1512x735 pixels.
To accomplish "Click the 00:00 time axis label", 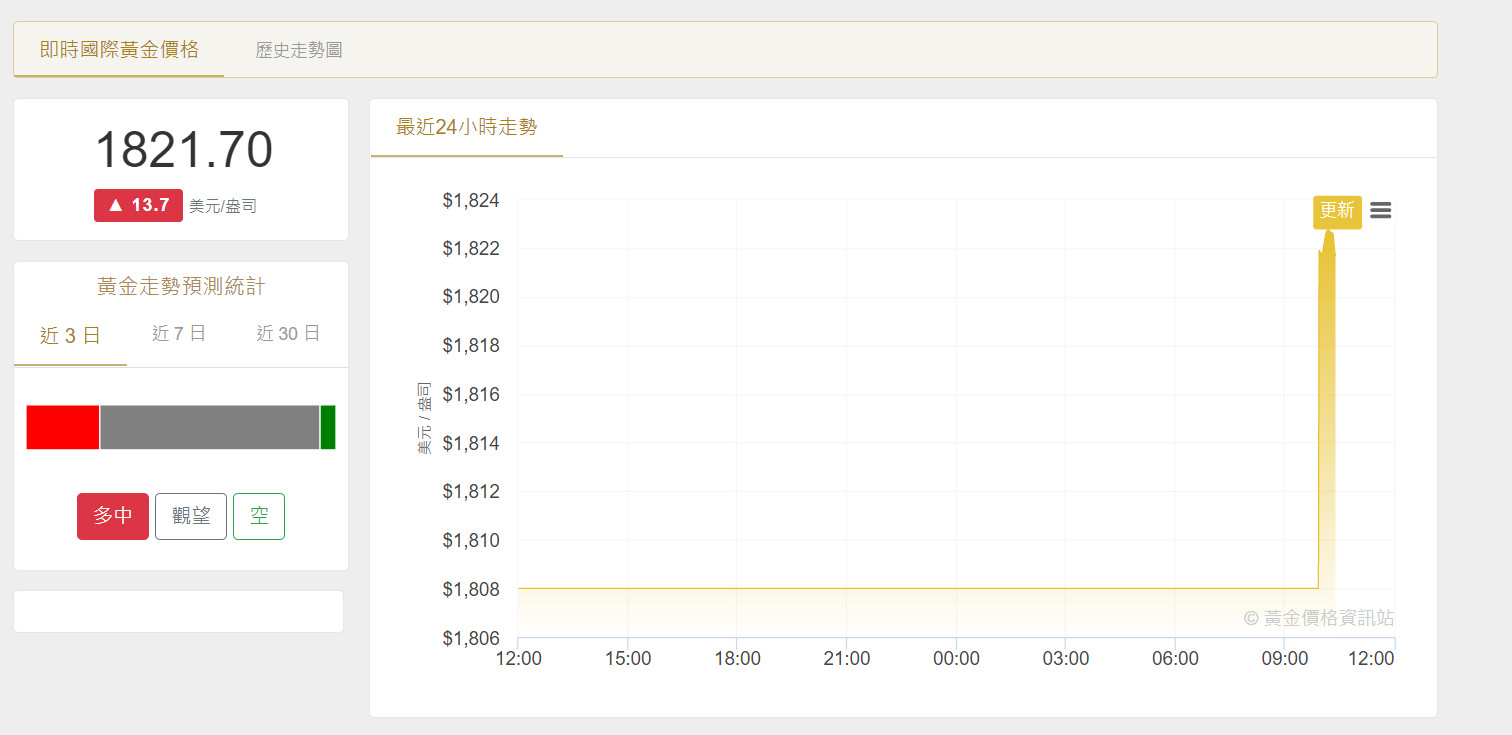I will pos(956,659).
